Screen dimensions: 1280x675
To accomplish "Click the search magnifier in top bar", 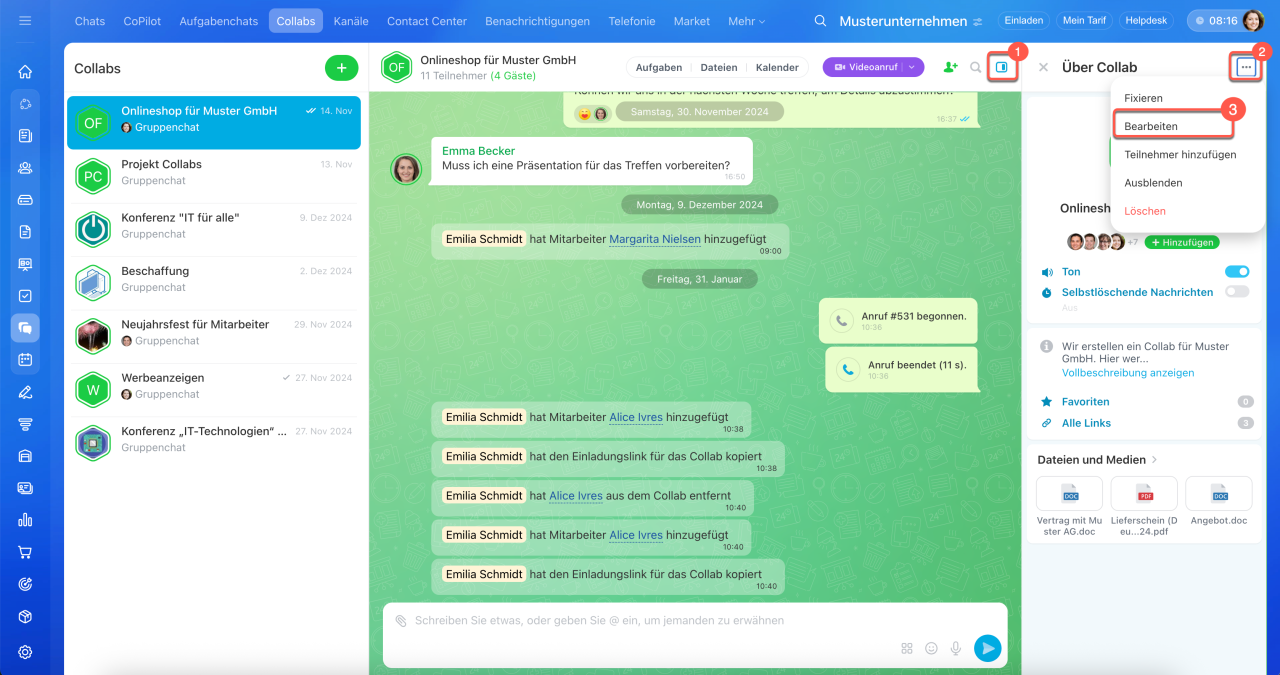I will tap(821, 21).
